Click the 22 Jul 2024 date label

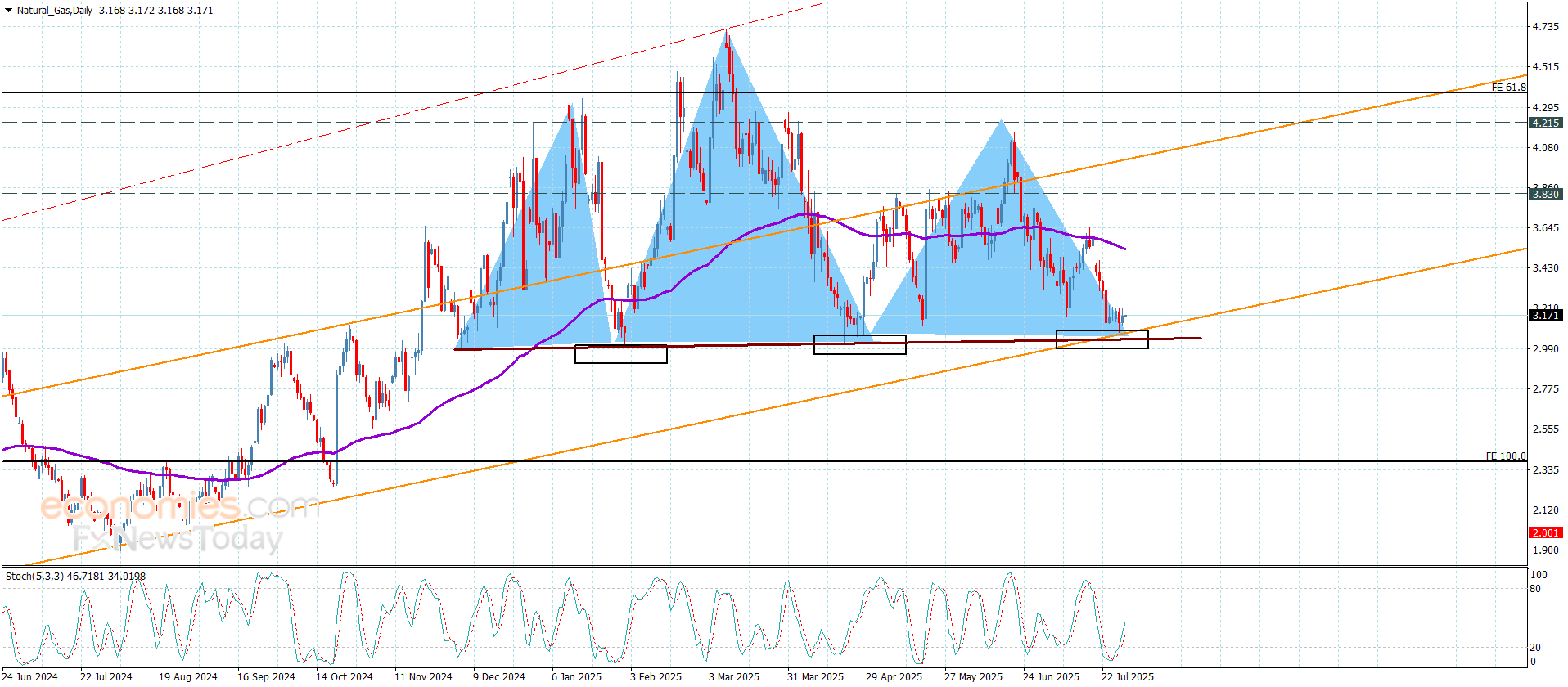coord(106,676)
